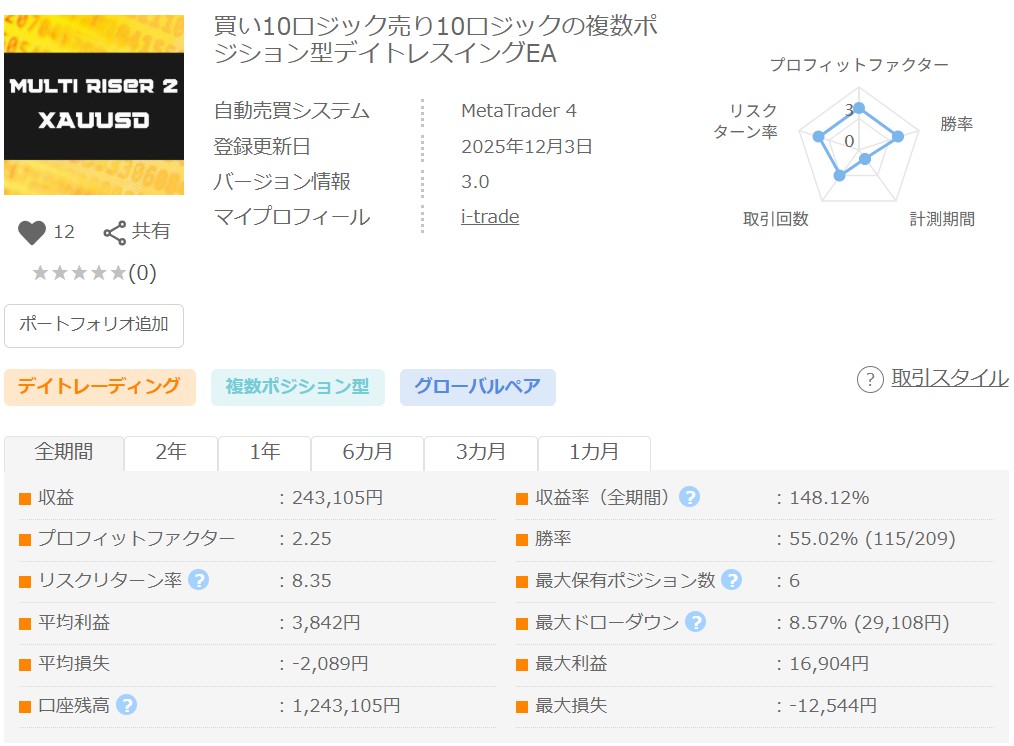
Task: Open the i-trade profile link
Action: [489, 217]
